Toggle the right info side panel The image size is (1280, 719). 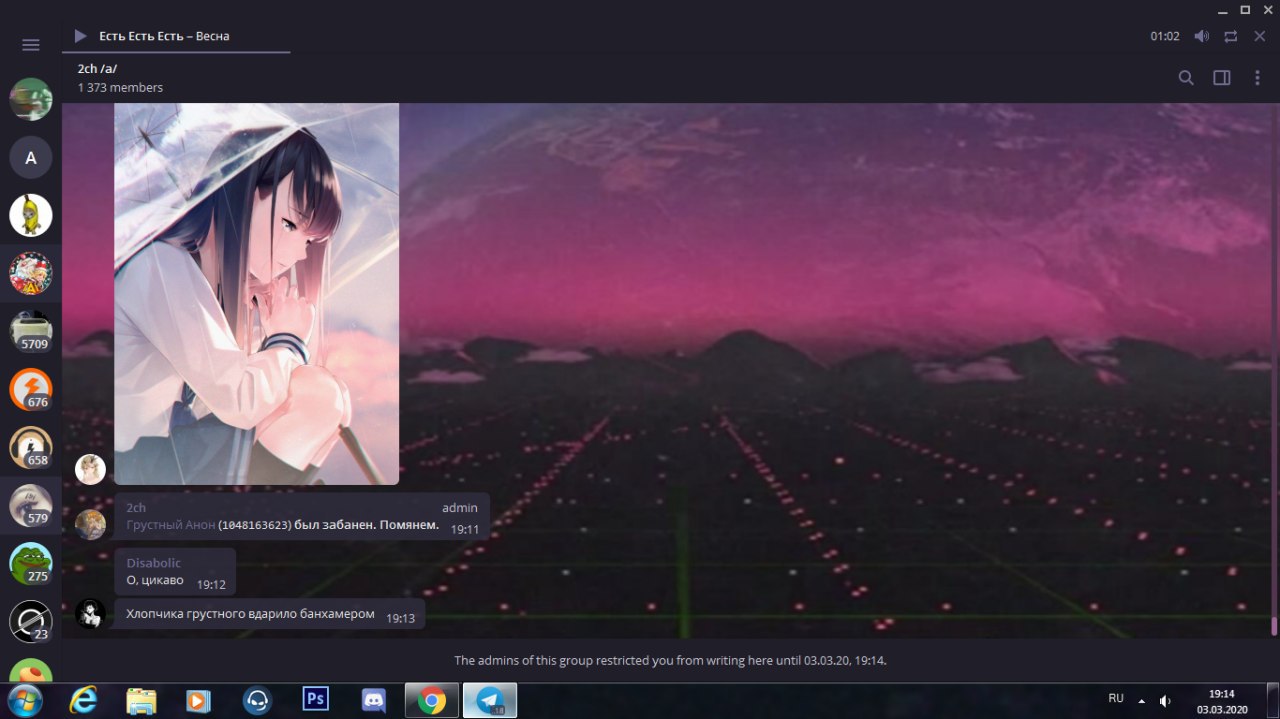(1222, 78)
